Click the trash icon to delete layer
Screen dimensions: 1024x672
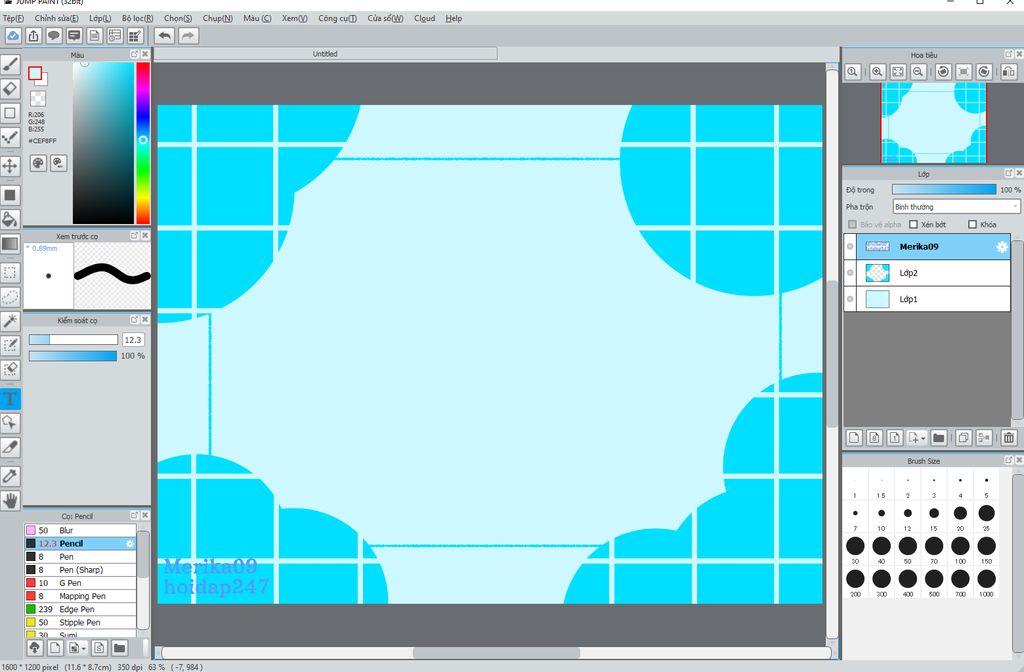[1008, 438]
